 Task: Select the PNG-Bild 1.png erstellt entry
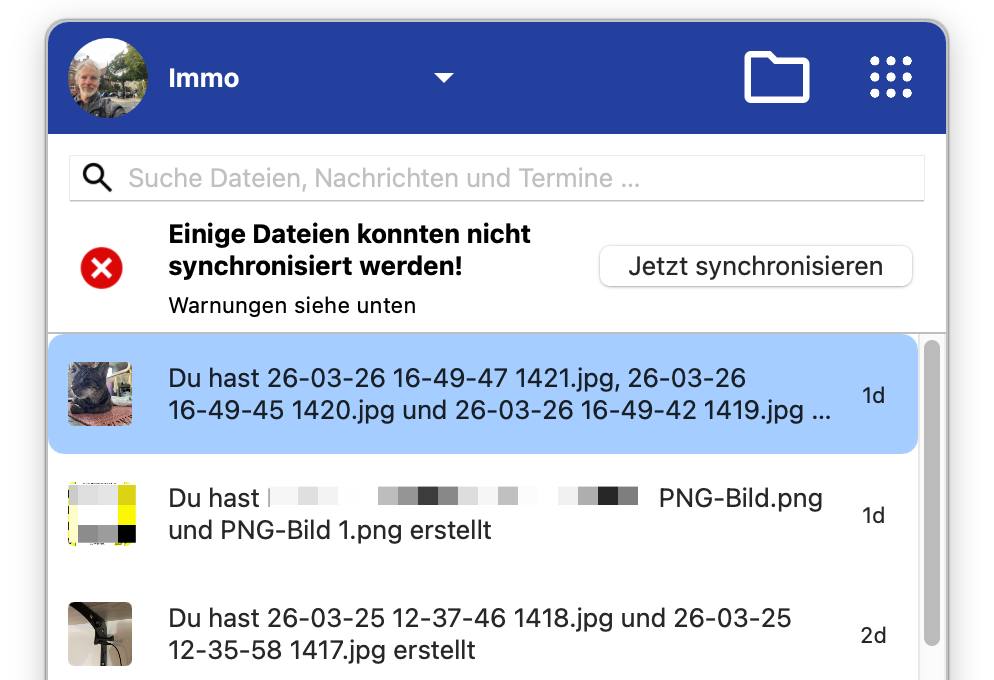click(330, 530)
